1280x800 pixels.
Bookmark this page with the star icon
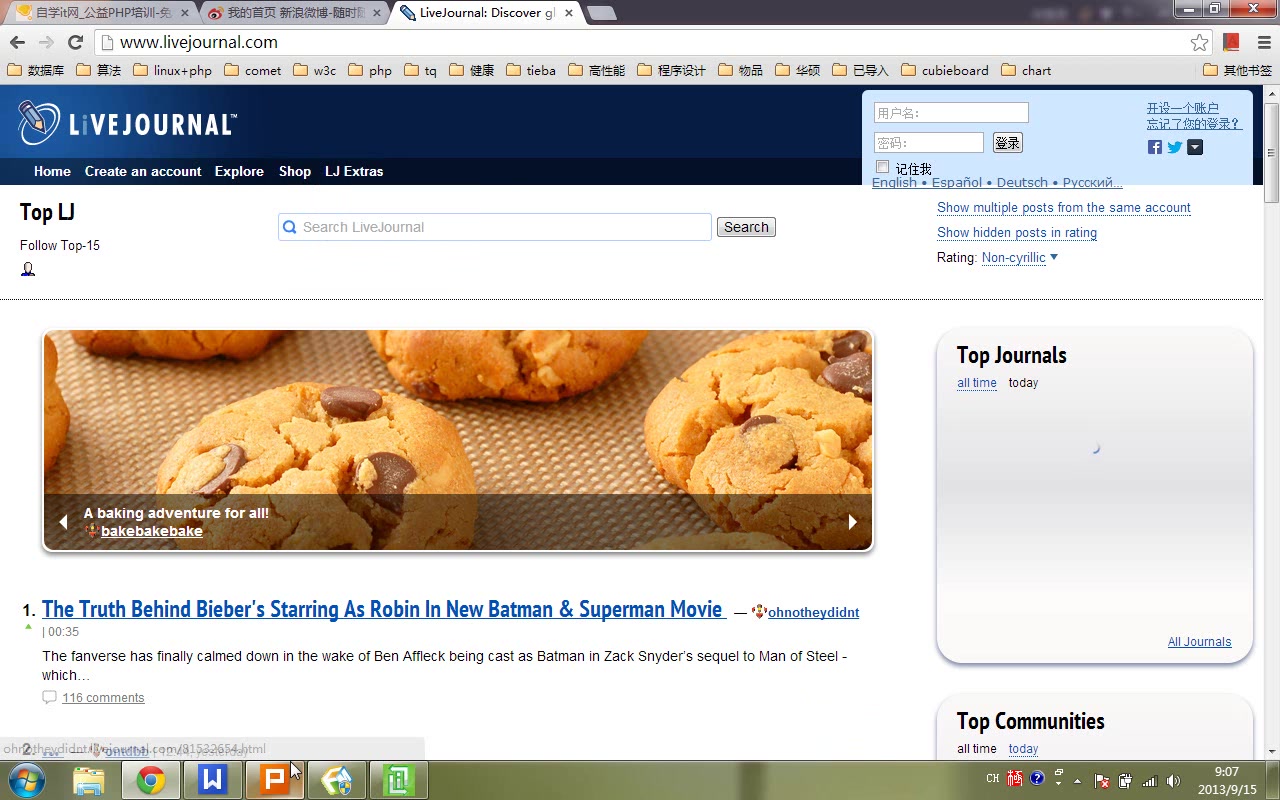click(x=1199, y=42)
